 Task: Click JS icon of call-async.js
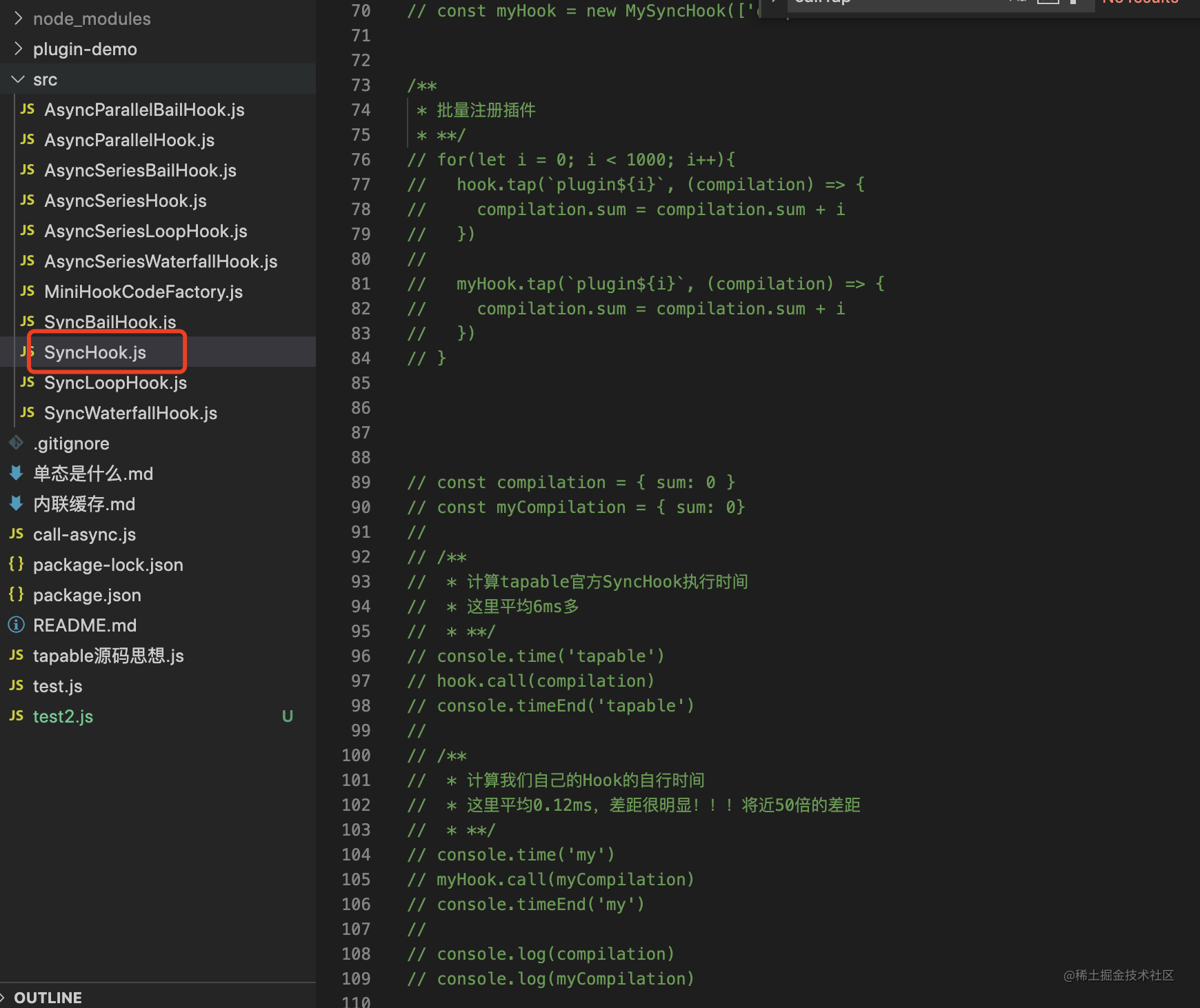[x=17, y=534]
